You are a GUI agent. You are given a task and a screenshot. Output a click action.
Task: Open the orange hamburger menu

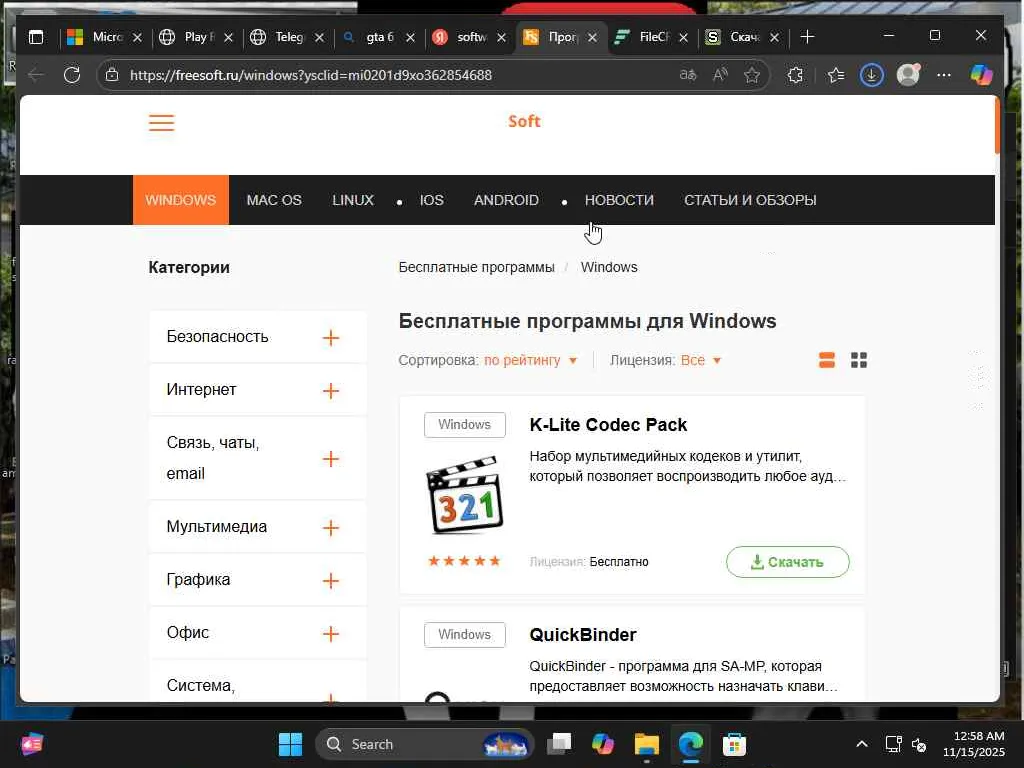161,123
